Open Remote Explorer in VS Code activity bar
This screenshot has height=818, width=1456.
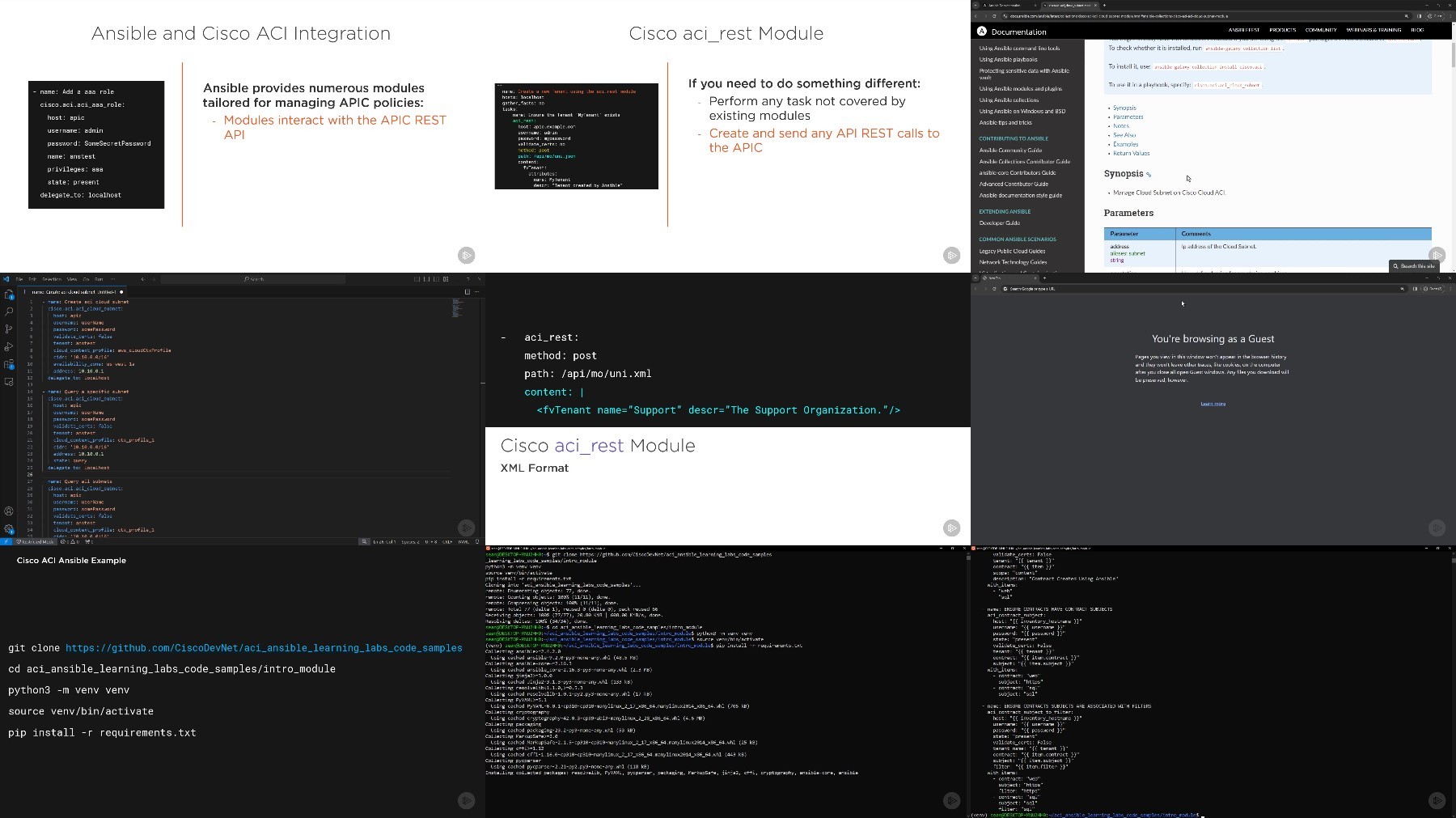click(x=9, y=382)
